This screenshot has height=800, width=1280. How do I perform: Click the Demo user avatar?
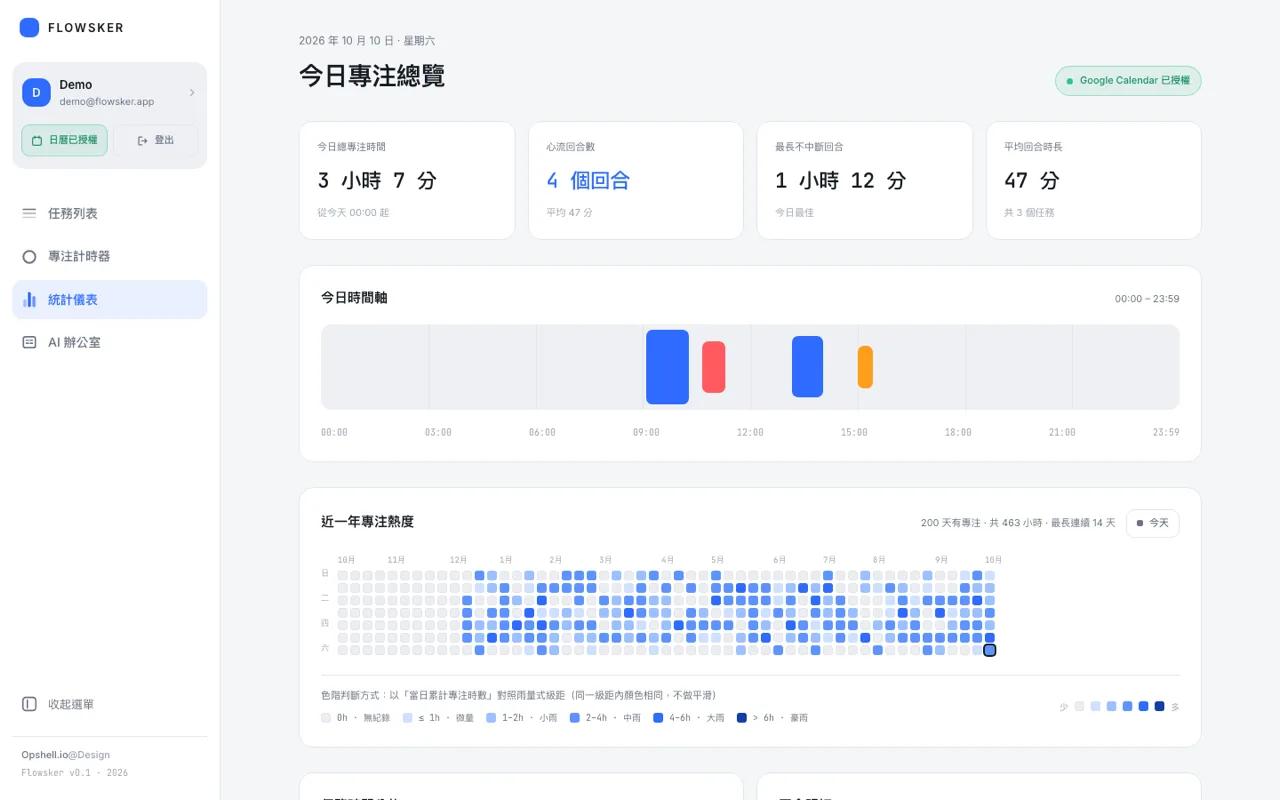click(x=36, y=93)
